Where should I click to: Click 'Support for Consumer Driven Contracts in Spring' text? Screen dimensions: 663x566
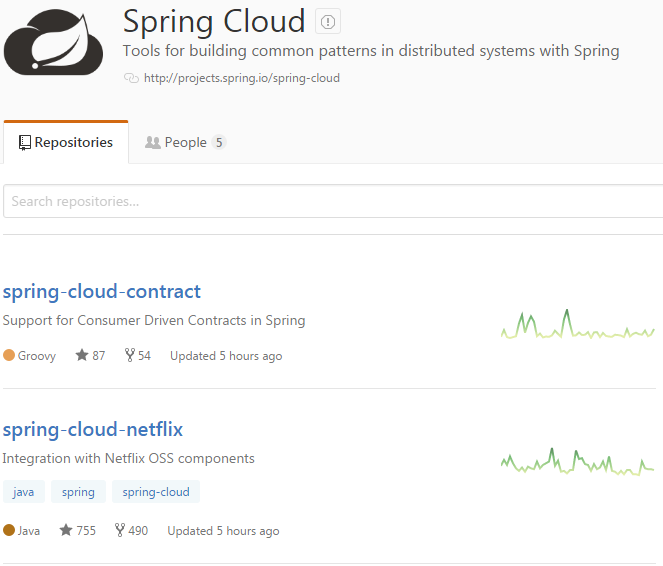click(154, 321)
